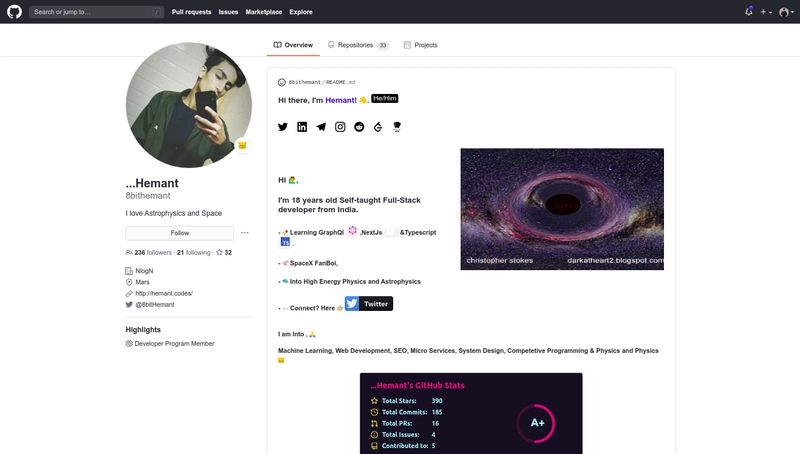Switch to the Projects tab
The height and width of the screenshot is (454, 800).
tap(420, 45)
